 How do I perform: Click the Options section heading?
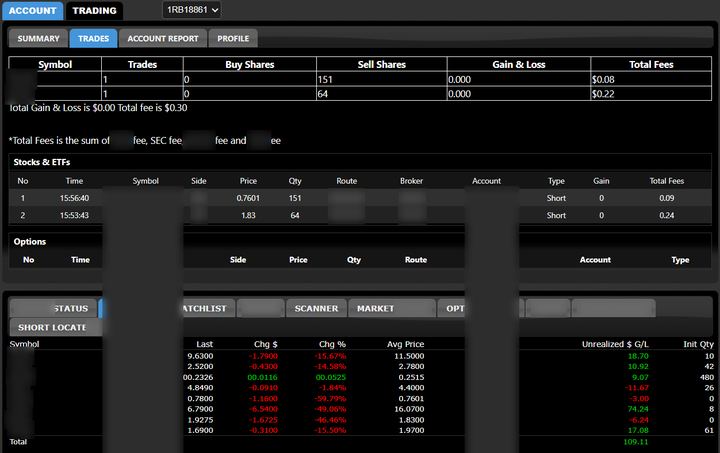[30, 241]
